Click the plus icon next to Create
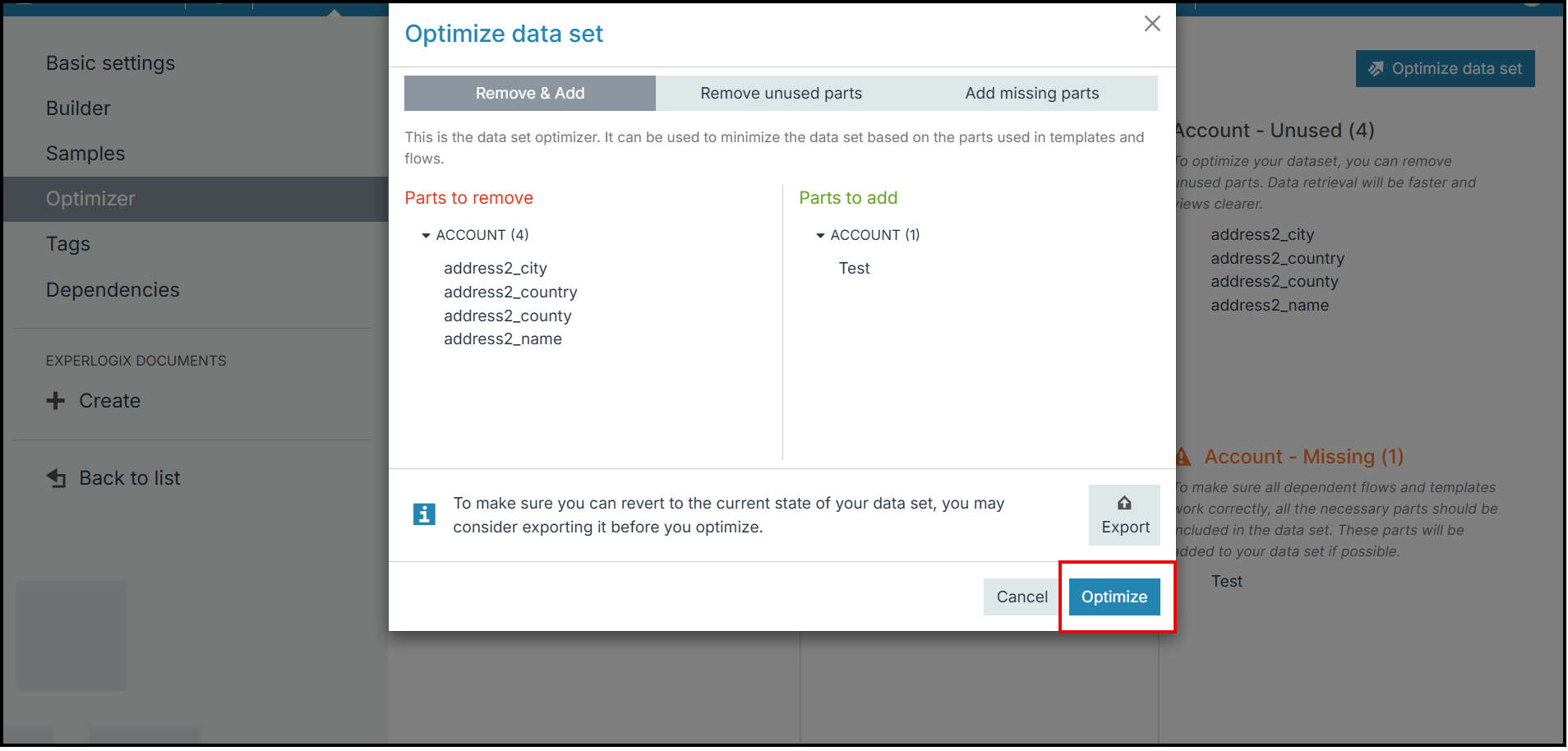 click(56, 401)
